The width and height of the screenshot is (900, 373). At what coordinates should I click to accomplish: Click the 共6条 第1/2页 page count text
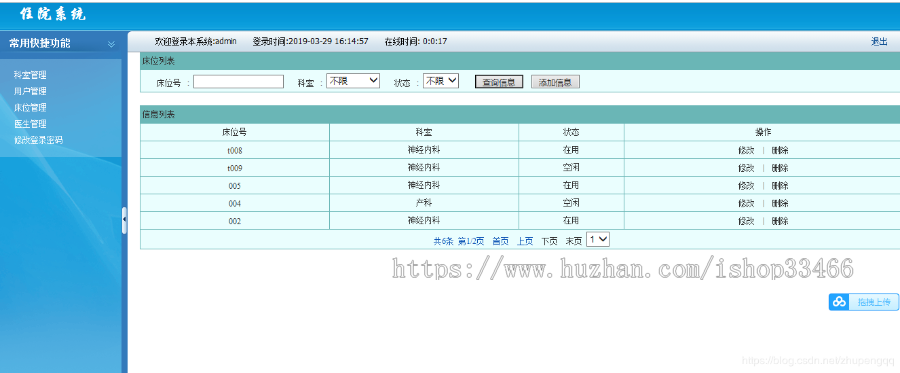459,242
